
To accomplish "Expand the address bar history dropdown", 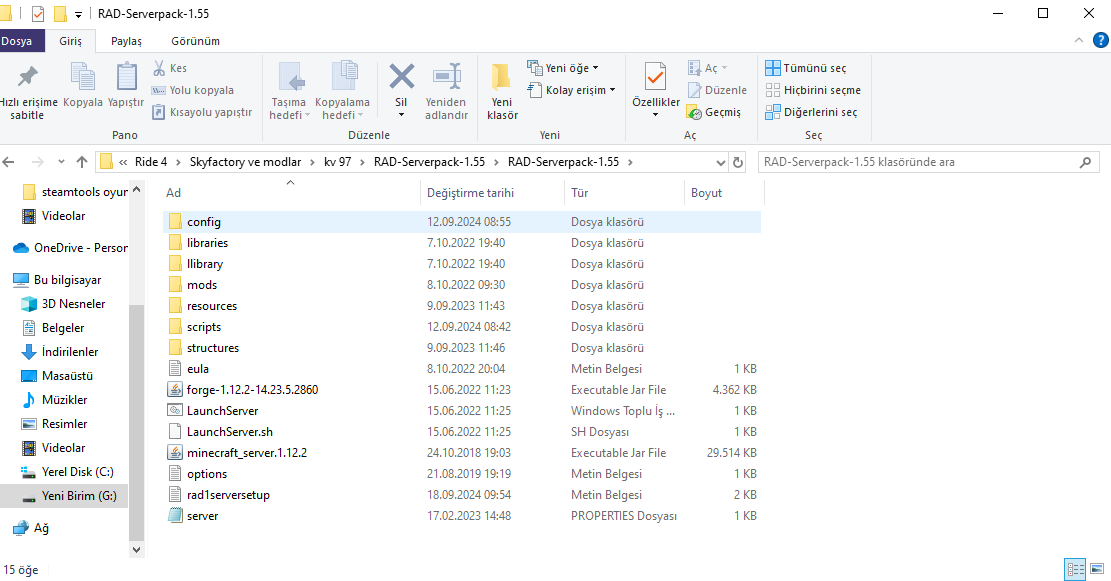I will pyautogui.click(x=721, y=162).
